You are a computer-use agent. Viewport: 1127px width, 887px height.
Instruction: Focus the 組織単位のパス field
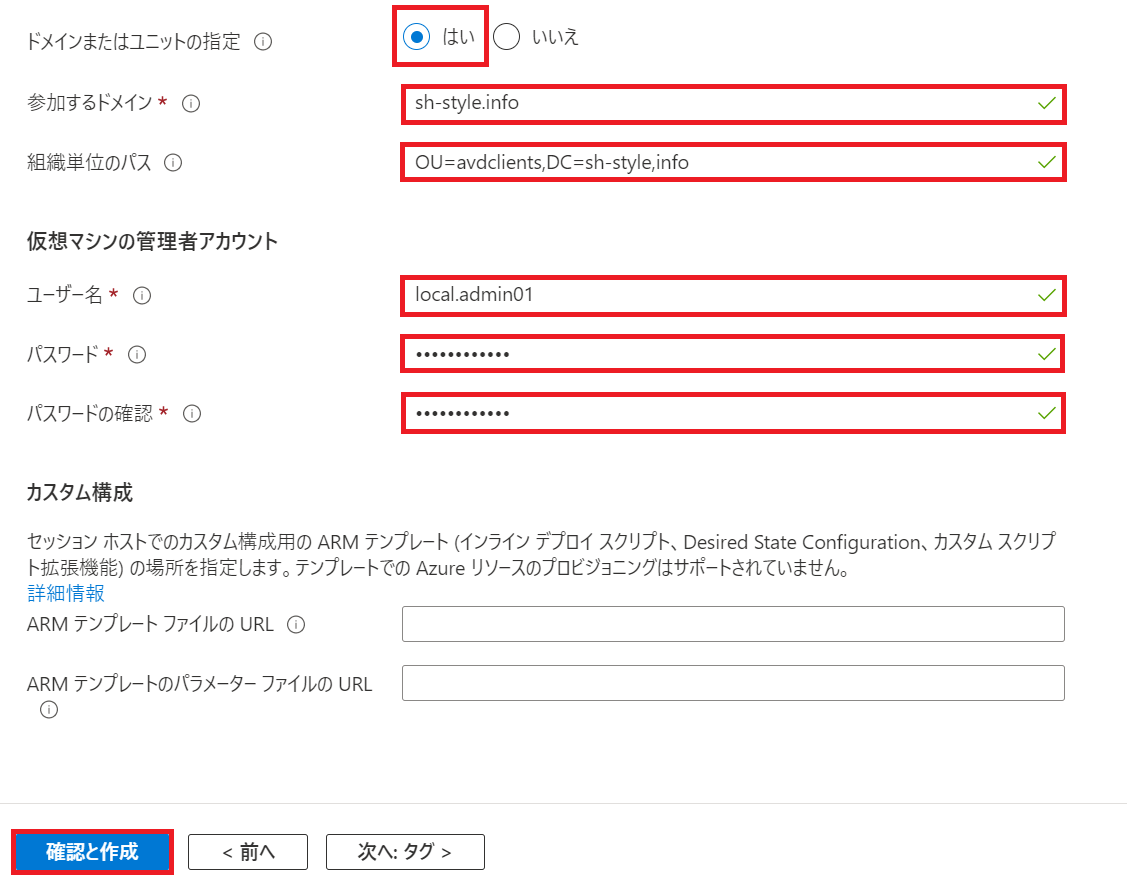tap(733, 162)
